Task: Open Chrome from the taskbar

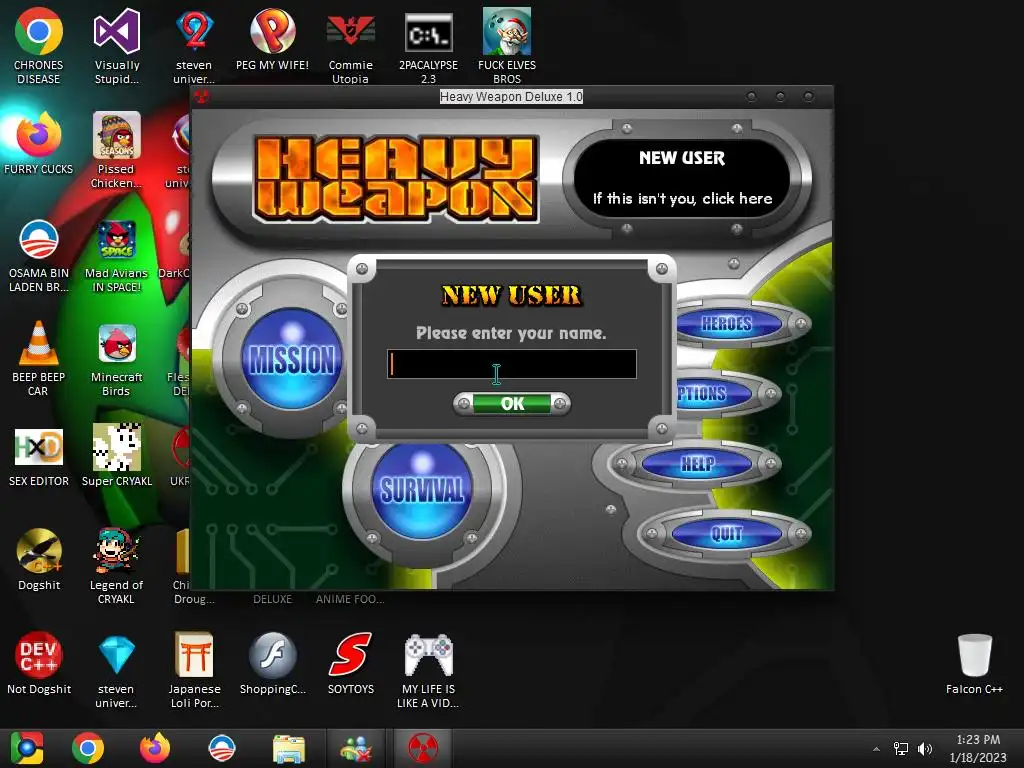Action: coord(88,748)
